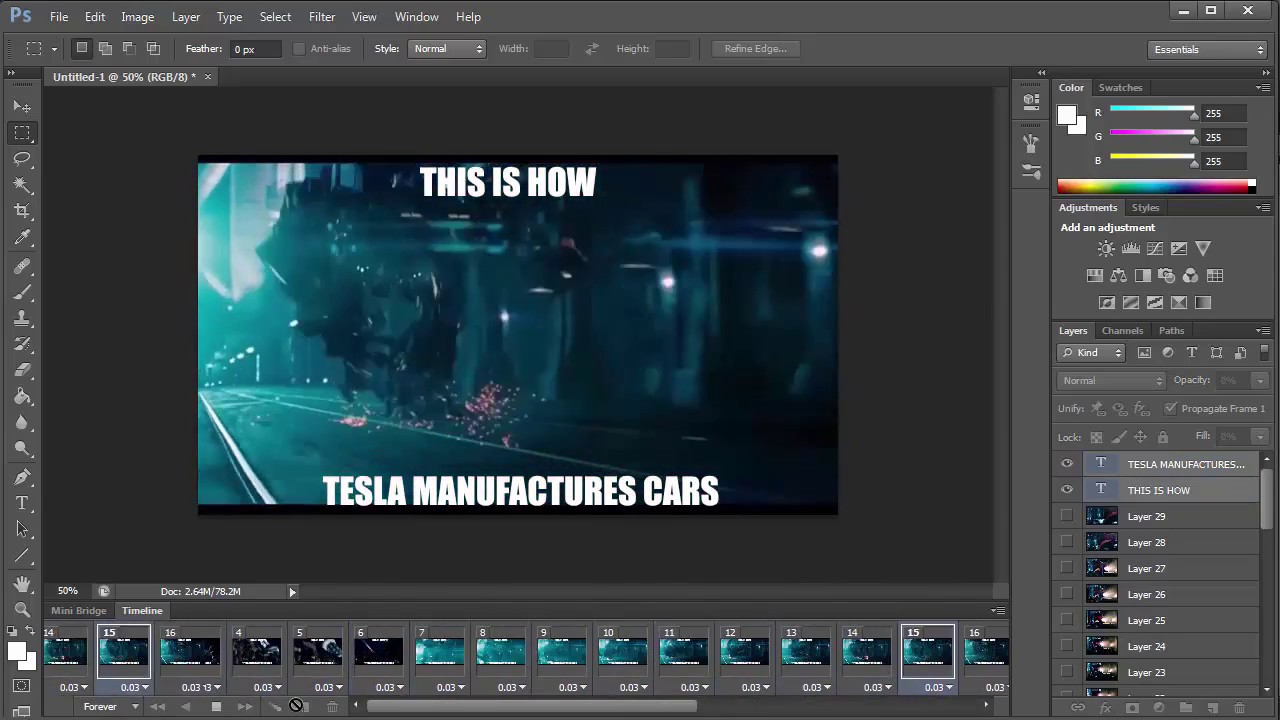Stop the animation playback

[216, 706]
